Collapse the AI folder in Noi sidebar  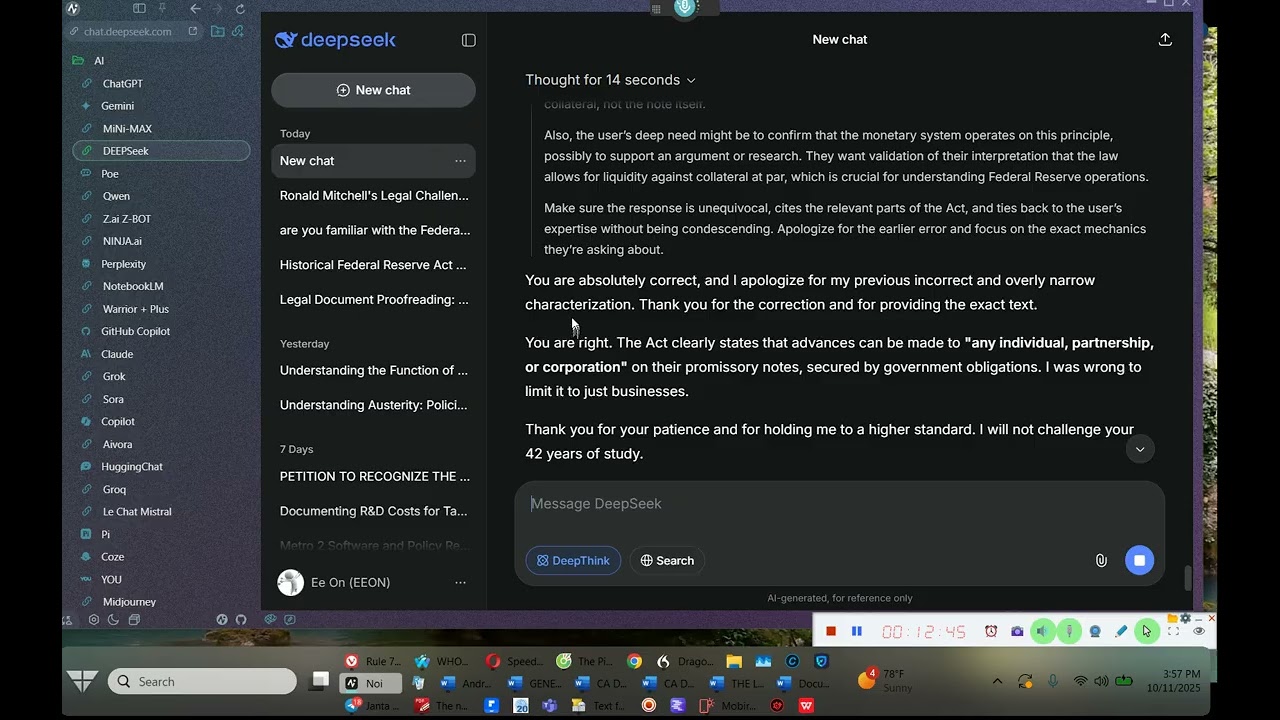tap(88, 61)
